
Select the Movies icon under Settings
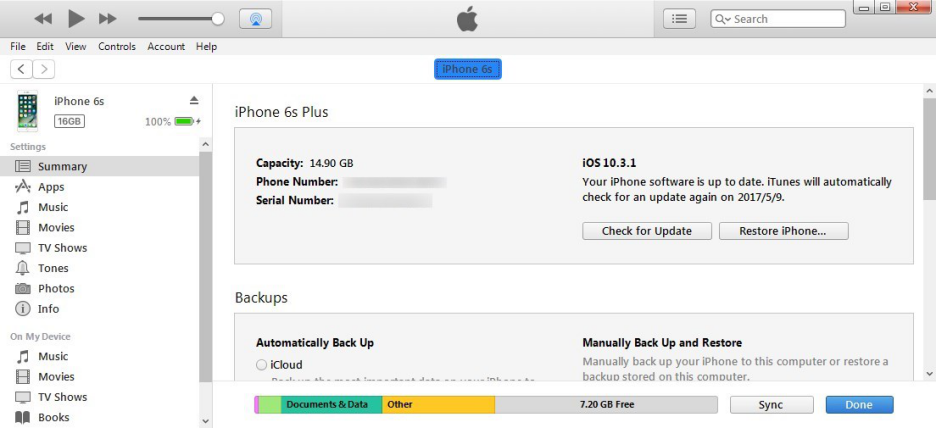(x=23, y=227)
